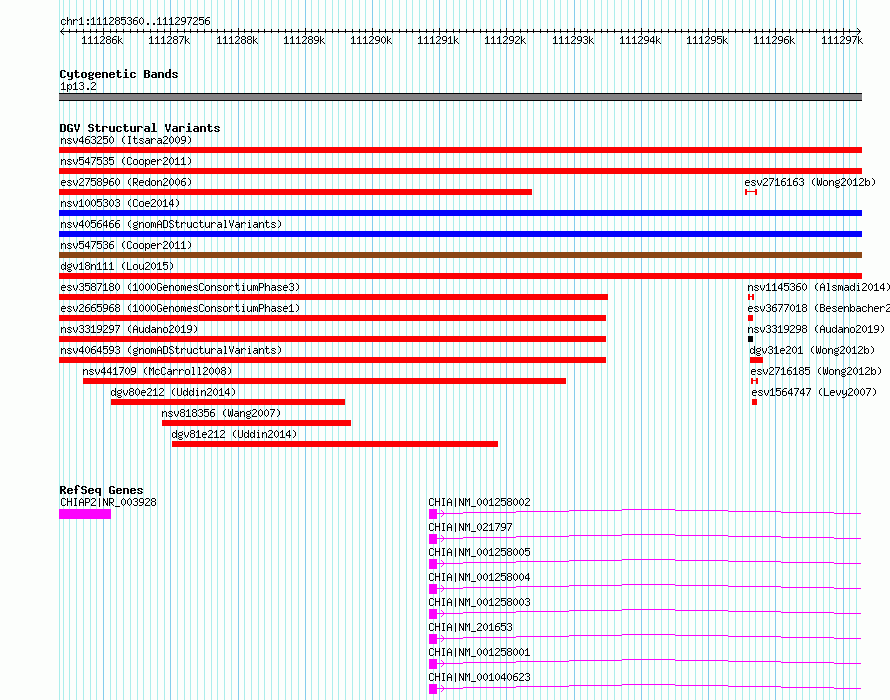Click the chr1:111285360..111297256 coordinates text
890x700 pixels.
135,21
